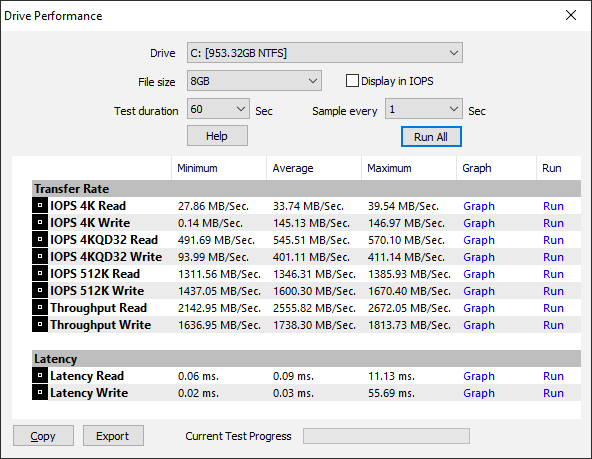Screen dimensions: 592x459
Task: Select the Latency group header
Action: (x=306, y=359)
